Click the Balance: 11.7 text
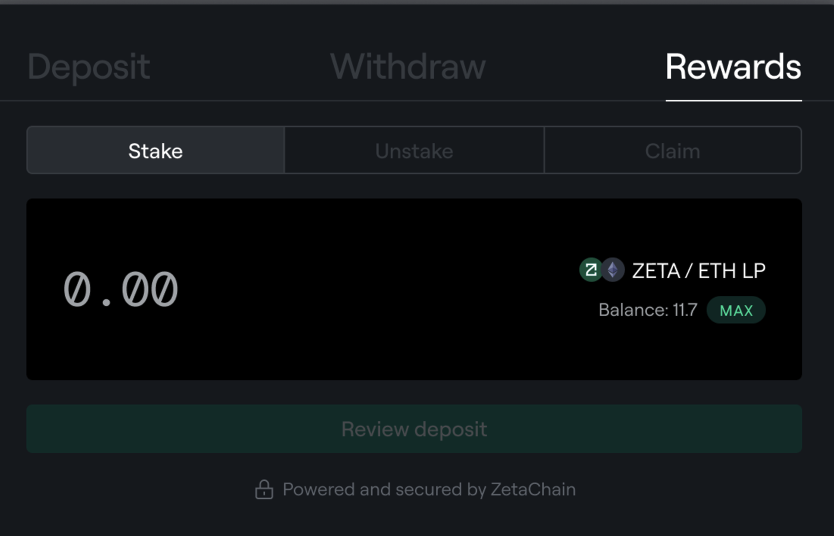This screenshot has width=834, height=536. (647, 310)
